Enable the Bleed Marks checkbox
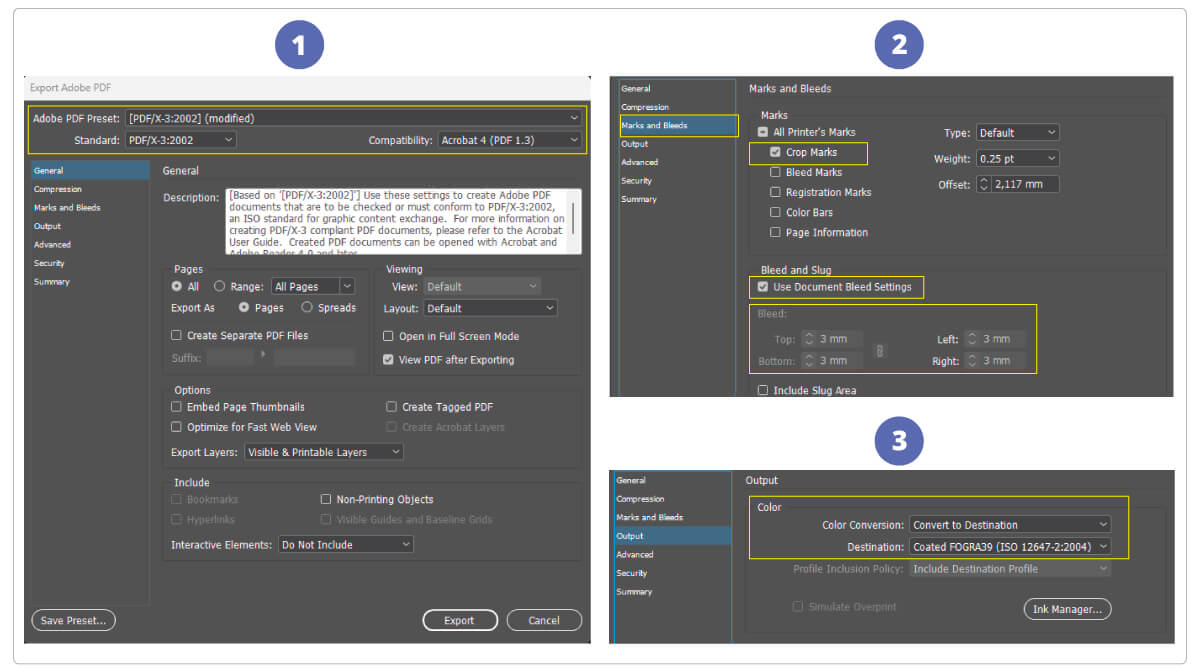This screenshot has width=1200, height=672. click(x=775, y=173)
